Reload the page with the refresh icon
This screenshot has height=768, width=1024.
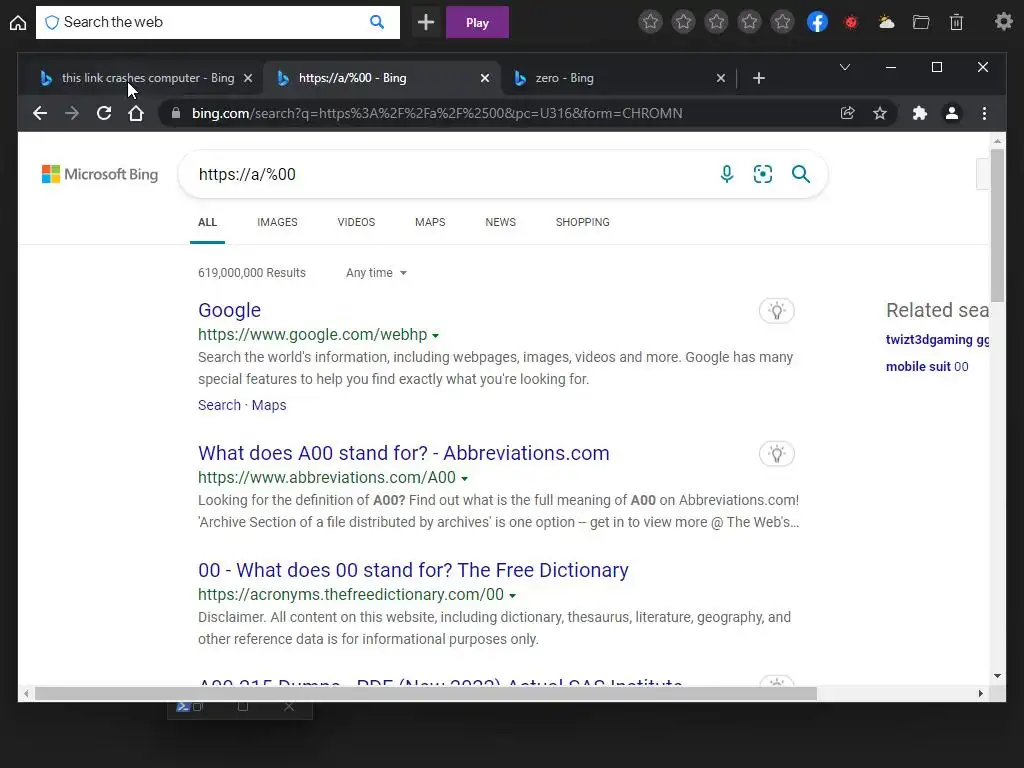pyautogui.click(x=104, y=113)
